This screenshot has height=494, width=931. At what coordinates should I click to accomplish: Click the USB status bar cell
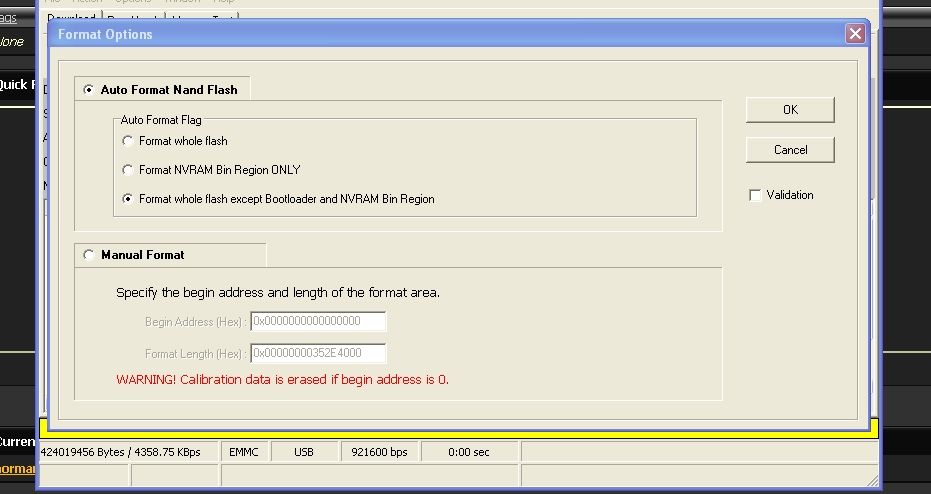[x=304, y=453]
